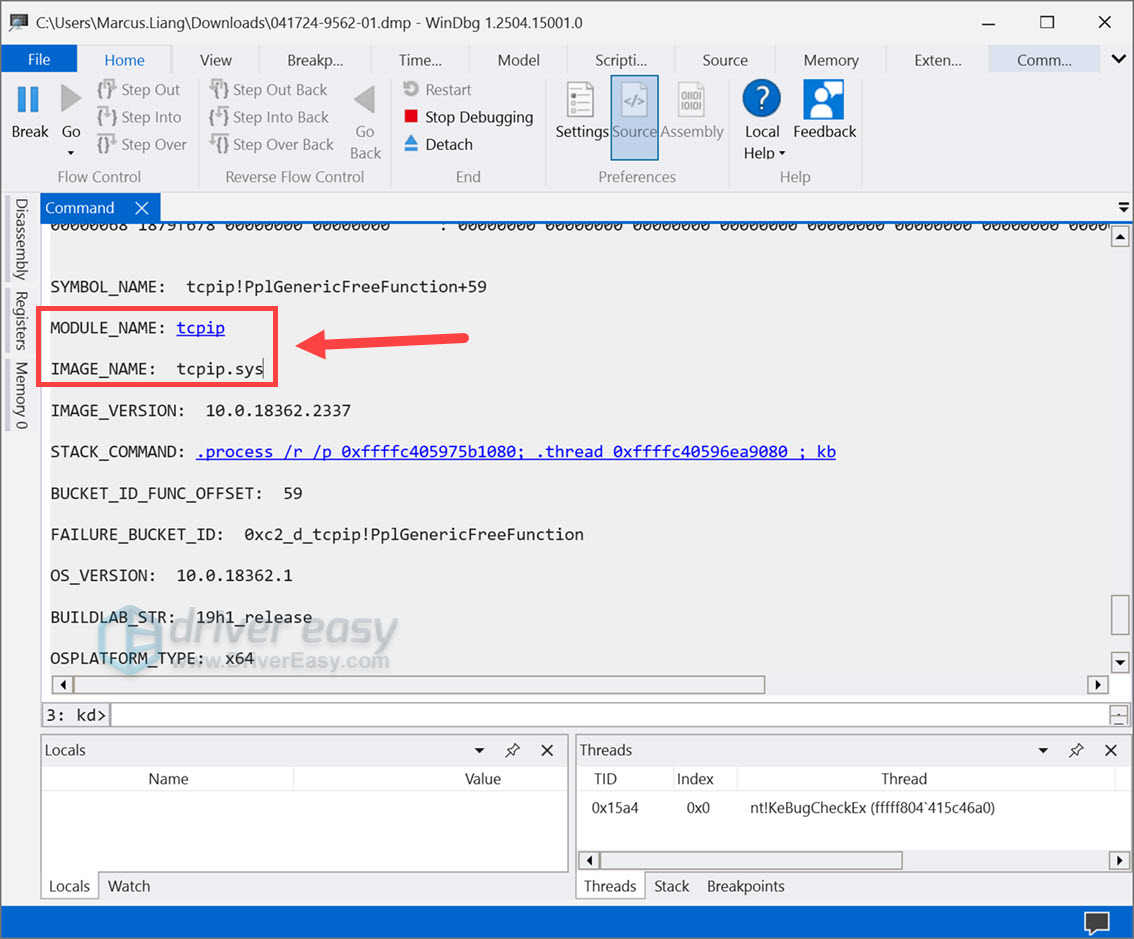
Task: Open the Feedback tool
Action: [824, 109]
